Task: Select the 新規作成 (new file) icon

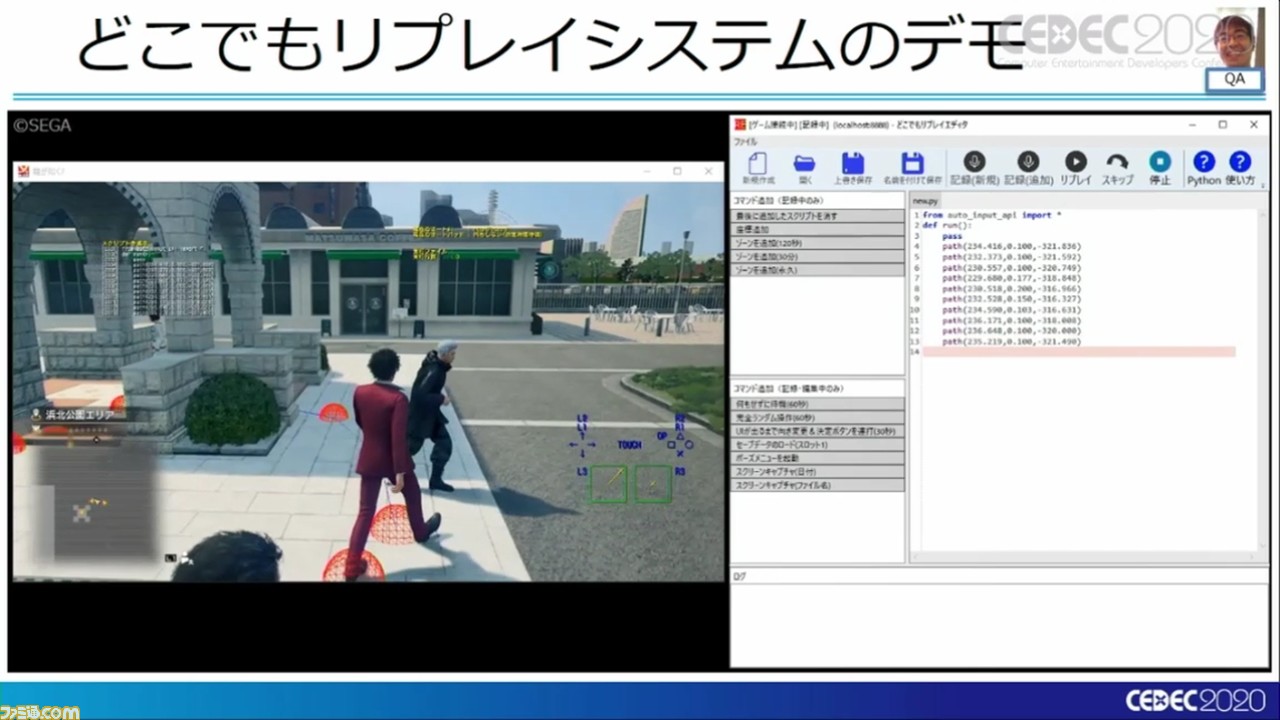Action: click(755, 165)
